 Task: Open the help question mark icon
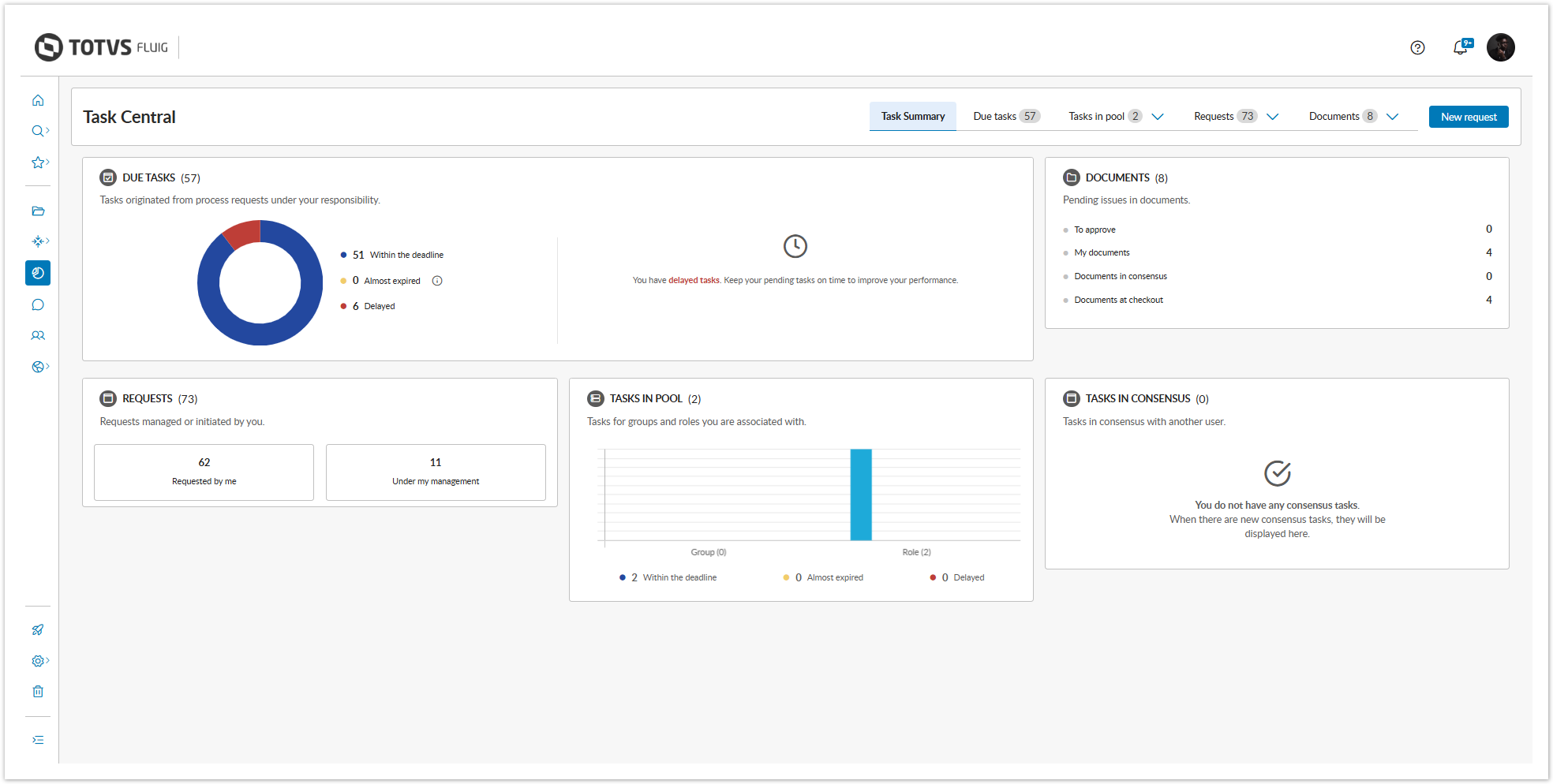click(x=1417, y=48)
